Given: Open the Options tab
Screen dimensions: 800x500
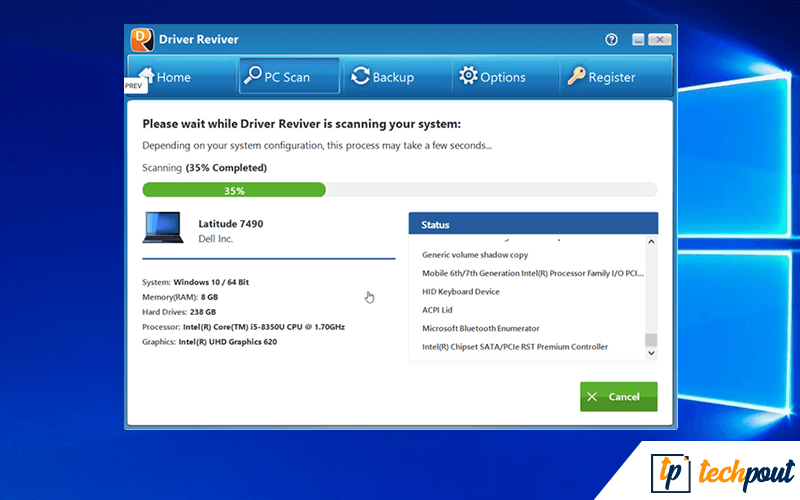Looking at the screenshot, I should point(491,77).
